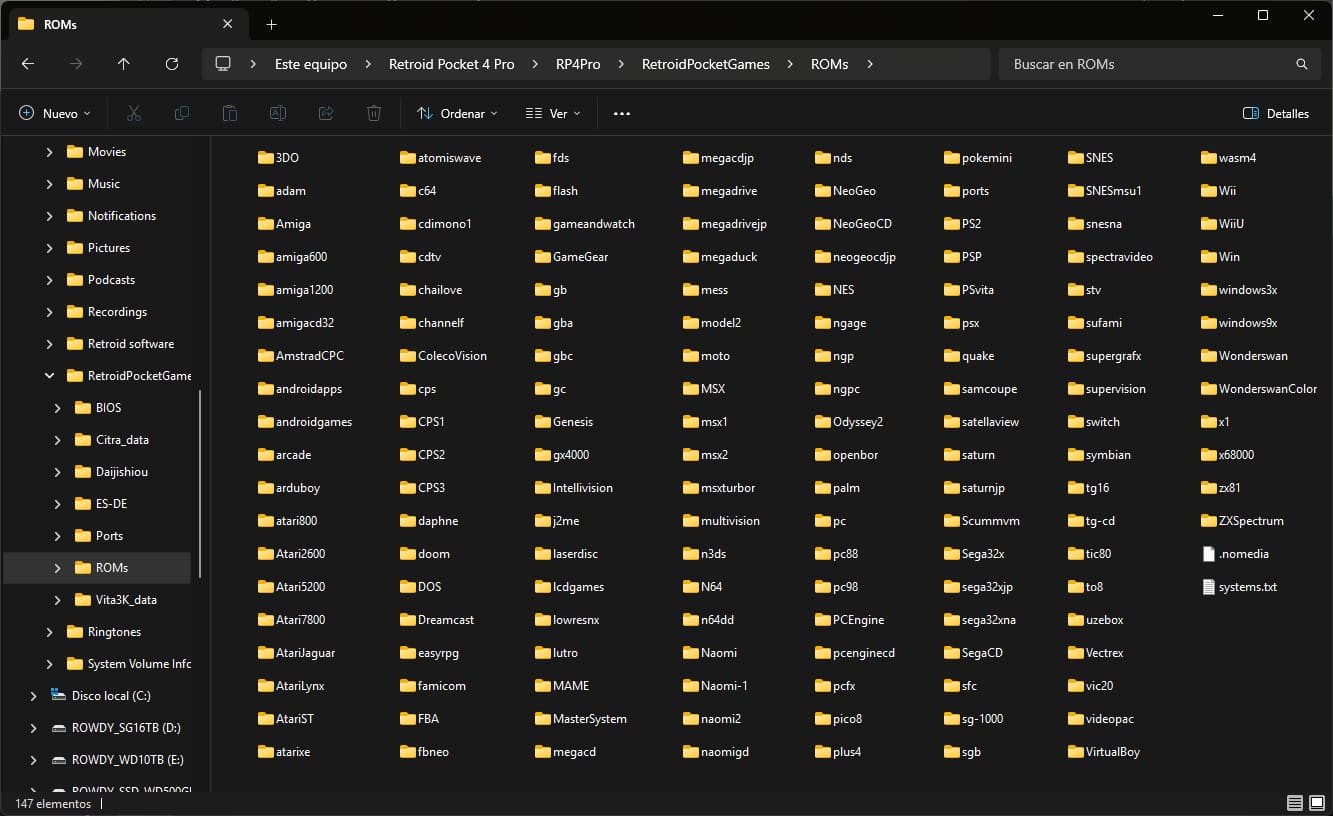Select the switch folder
This screenshot has height=816, width=1333.
pos(1094,422)
